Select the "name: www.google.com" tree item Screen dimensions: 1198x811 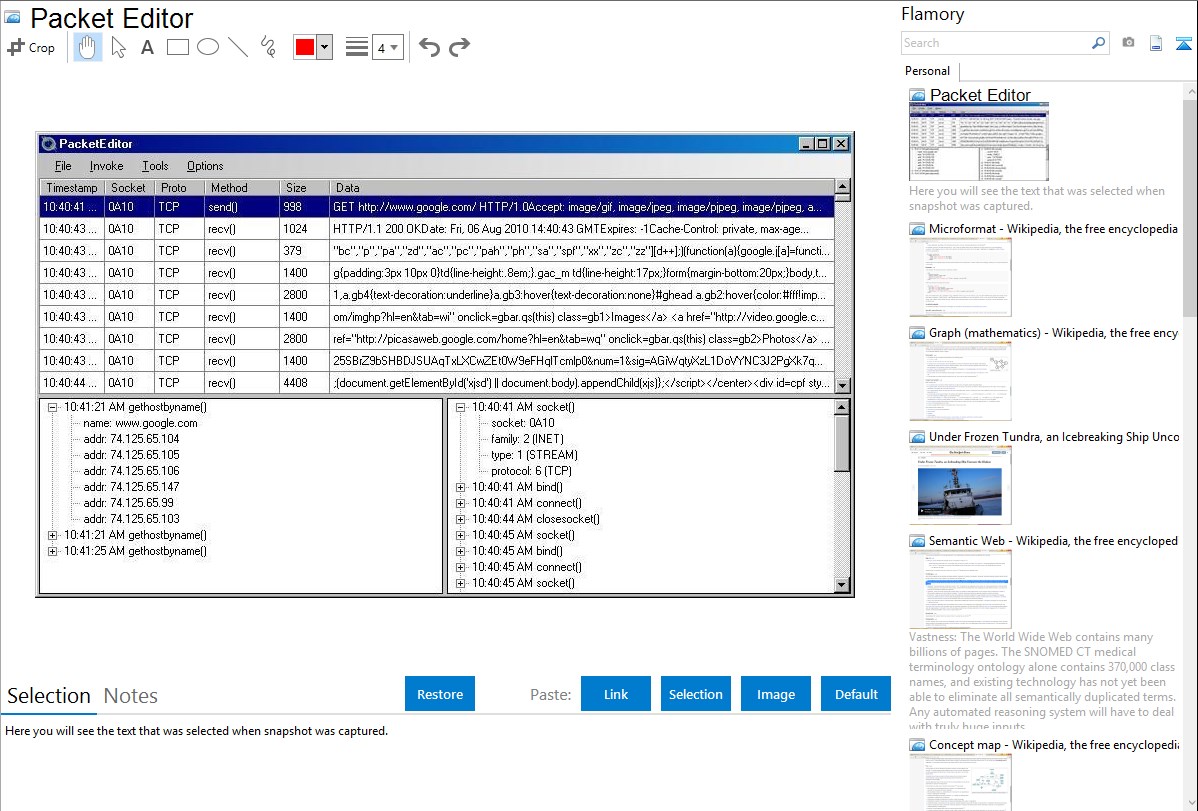click(x=141, y=423)
